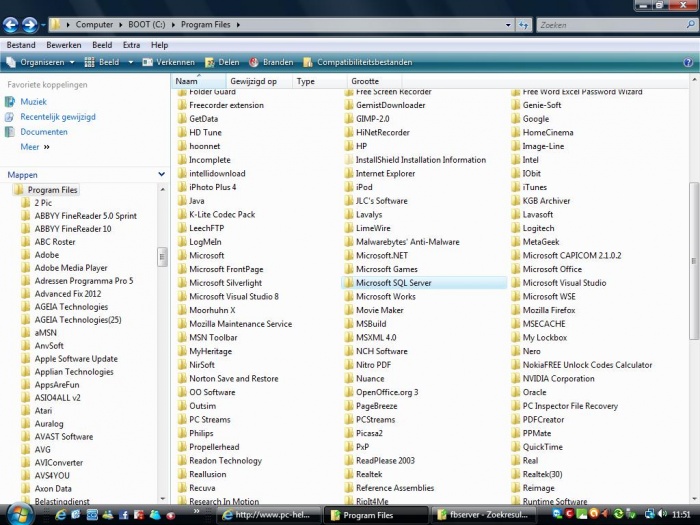Image resolution: width=700 pixels, height=525 pixels.
Task: Open the Microsoft SQL Server folder
Action: 393,283
